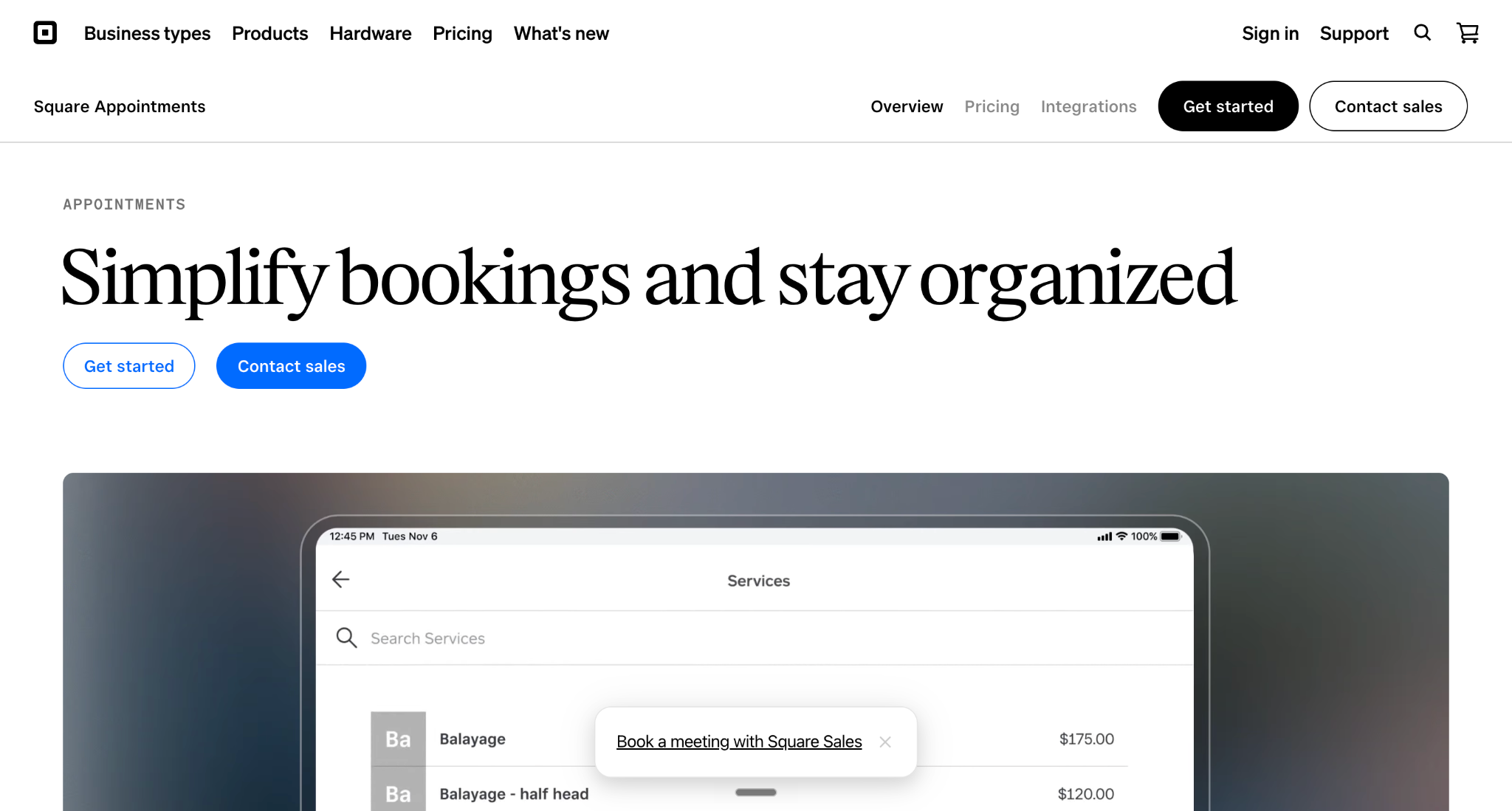Click the $175.00 price

[x=1086, y=739]
